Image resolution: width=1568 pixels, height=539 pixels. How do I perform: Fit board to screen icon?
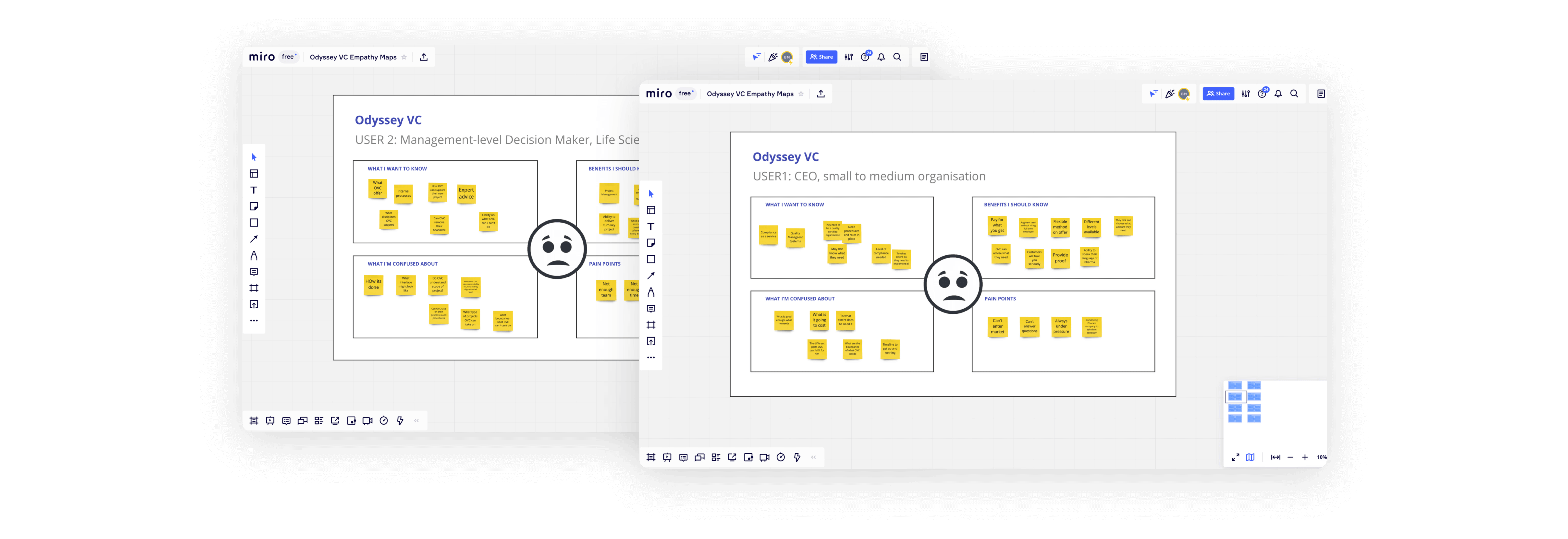1275,457
